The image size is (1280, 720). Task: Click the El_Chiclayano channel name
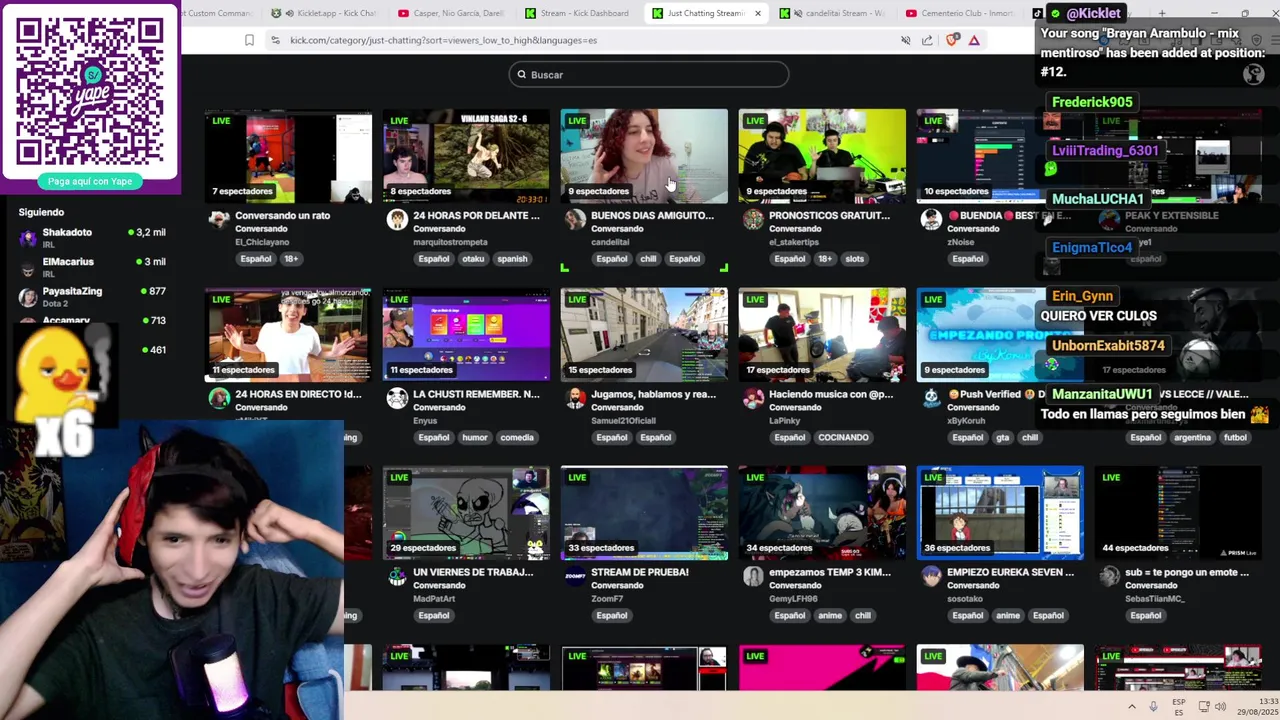[261, 242]
